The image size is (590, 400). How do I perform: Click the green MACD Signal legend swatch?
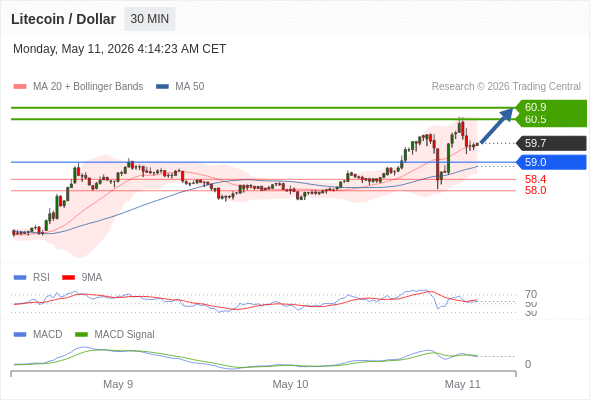81,334
